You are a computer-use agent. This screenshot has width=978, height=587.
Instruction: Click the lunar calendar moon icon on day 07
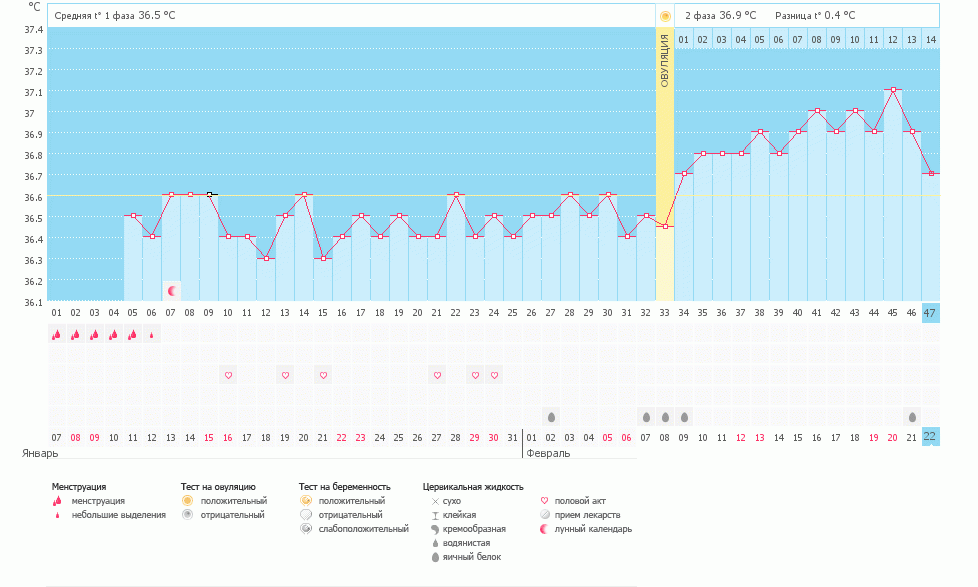pos(171,291)
